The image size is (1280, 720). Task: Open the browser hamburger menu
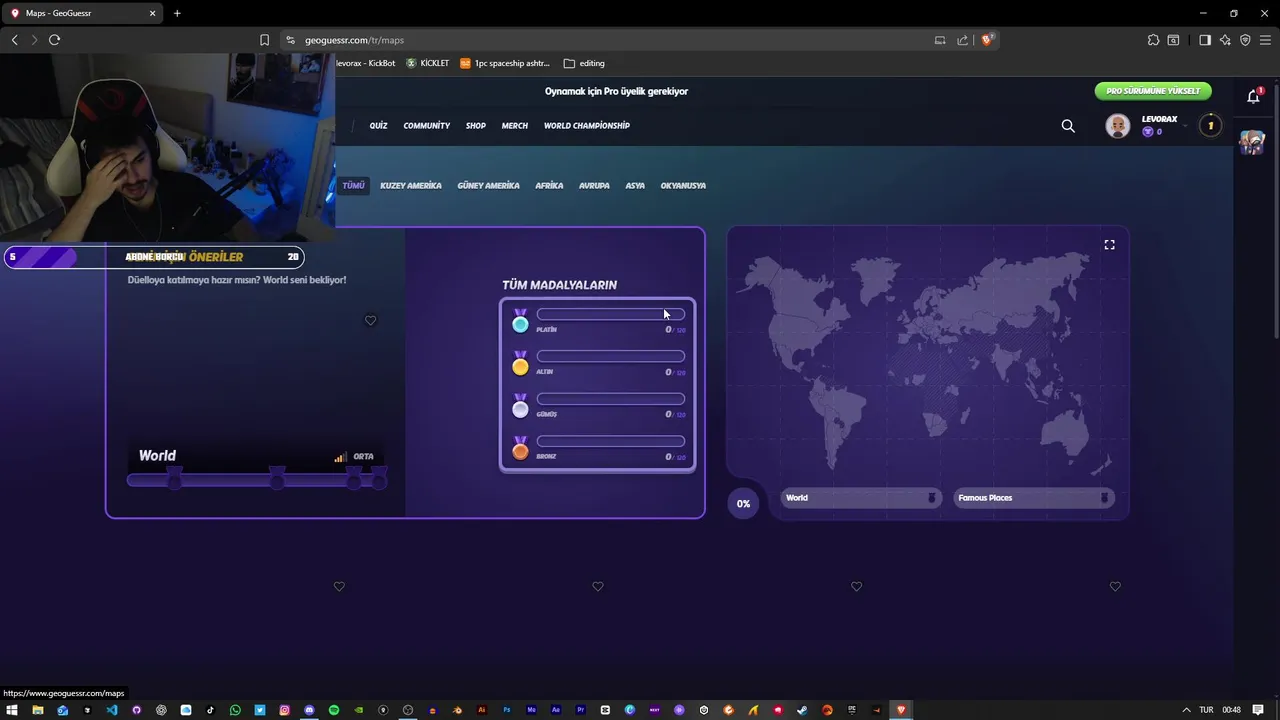click(1265, 40)
